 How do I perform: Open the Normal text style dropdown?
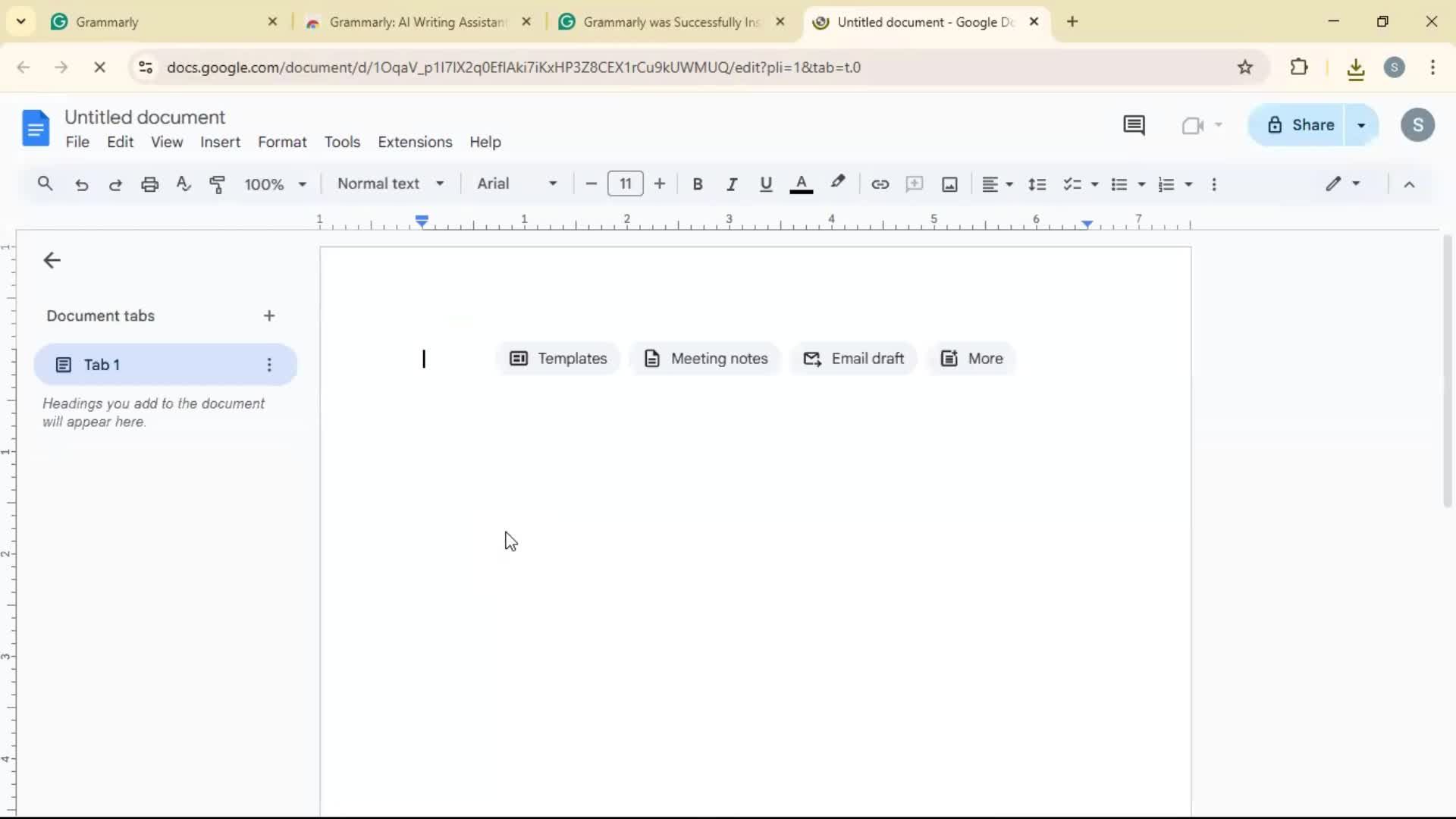tap(391, 184)
